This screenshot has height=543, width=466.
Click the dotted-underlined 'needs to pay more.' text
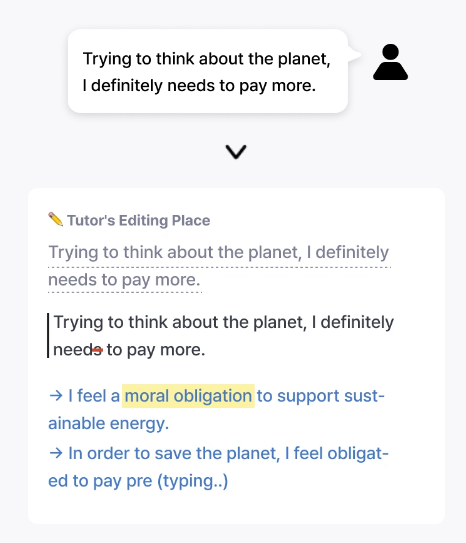point(124,280)
